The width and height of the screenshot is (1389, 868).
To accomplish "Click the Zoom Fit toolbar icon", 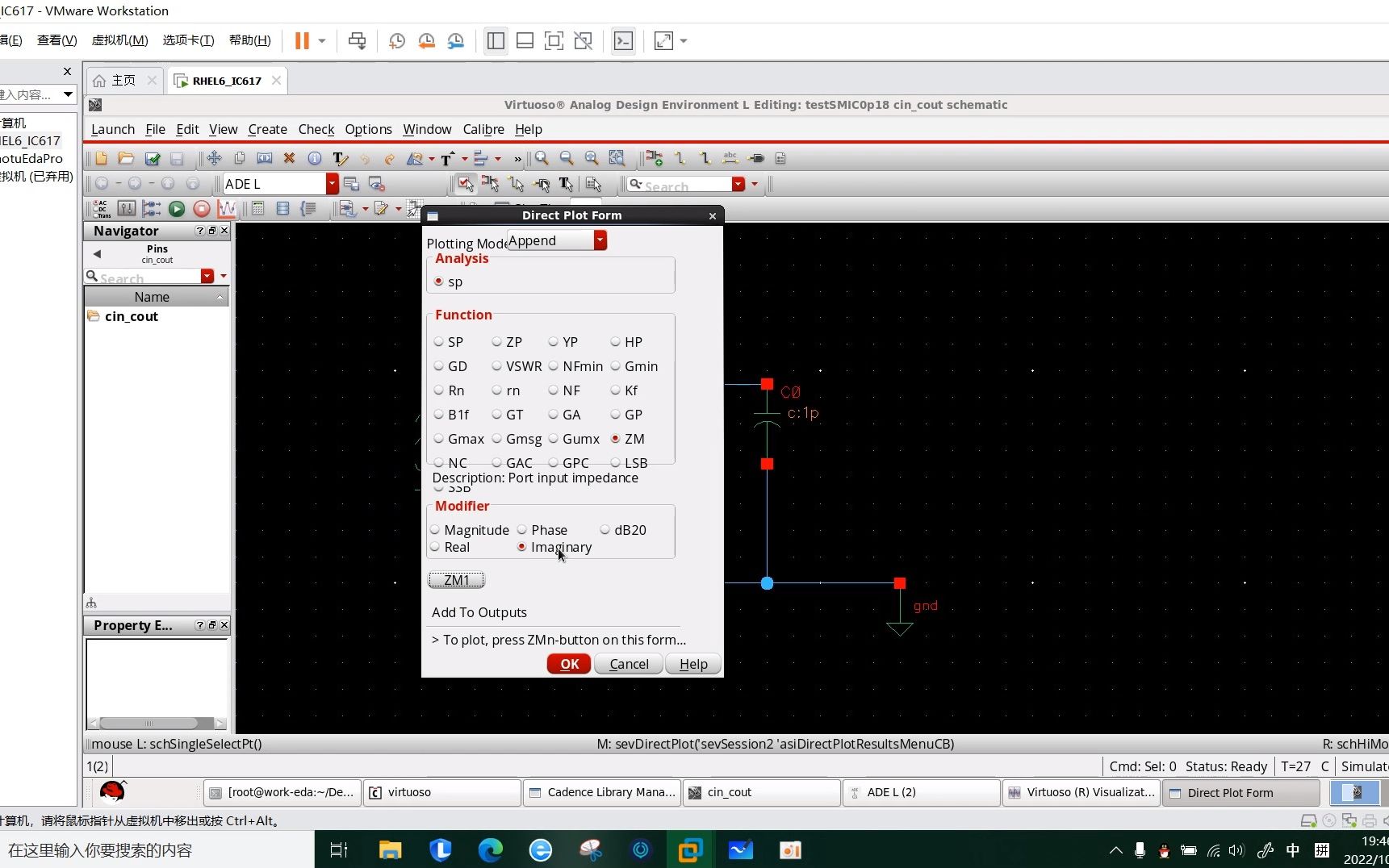I will coord(593,158).
